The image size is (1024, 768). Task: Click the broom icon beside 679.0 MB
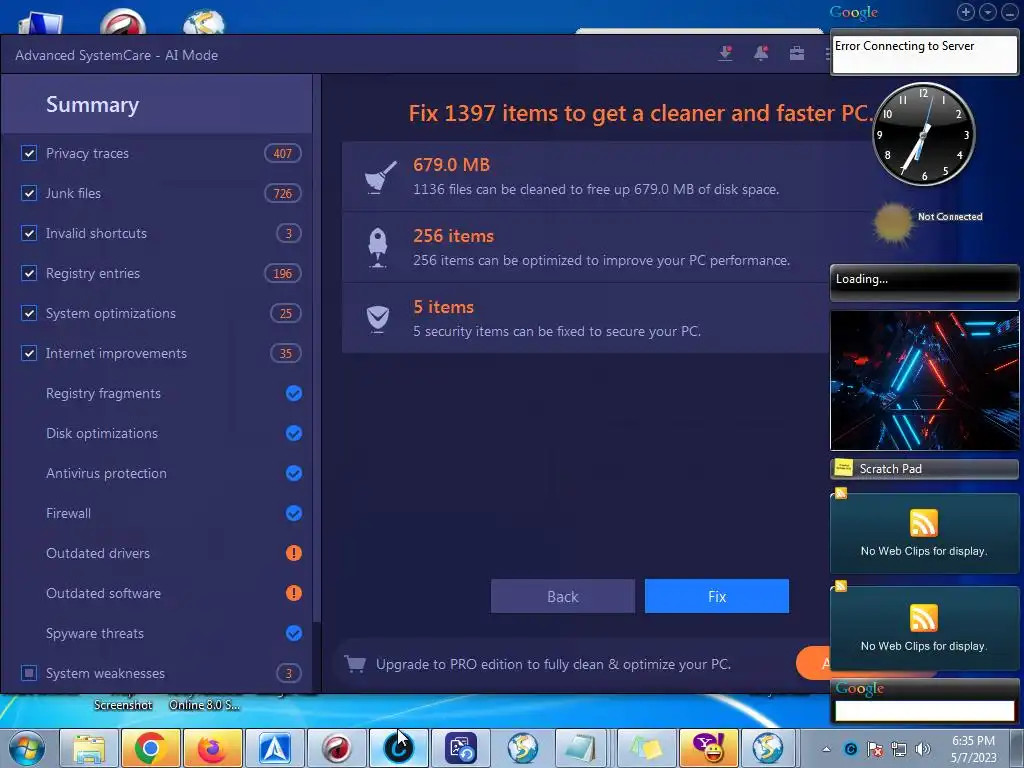[380, 177]
